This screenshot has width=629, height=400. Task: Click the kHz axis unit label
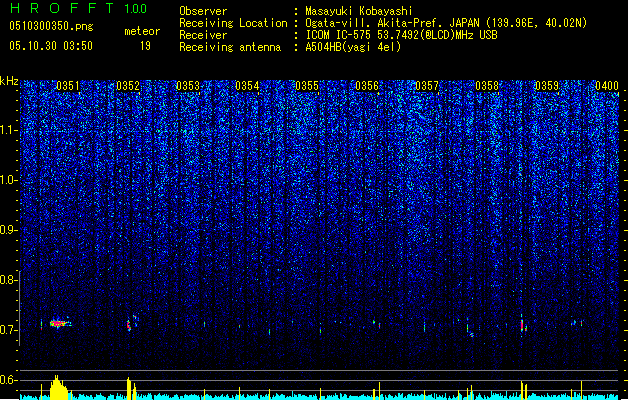pos(9,81)
